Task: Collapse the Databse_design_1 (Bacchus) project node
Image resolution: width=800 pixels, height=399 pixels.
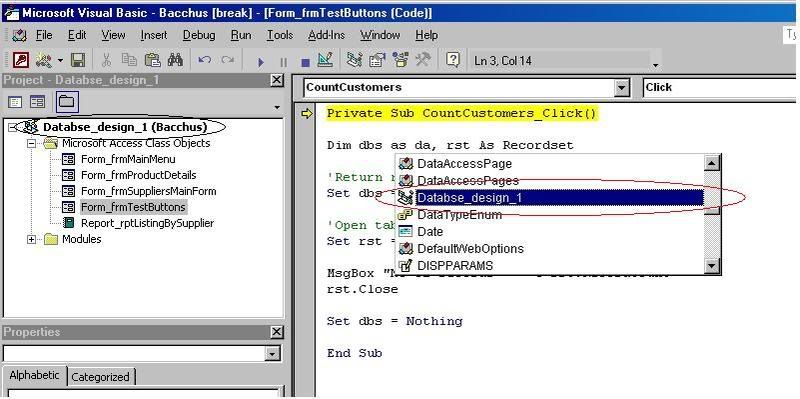Action: click(12, 127)
